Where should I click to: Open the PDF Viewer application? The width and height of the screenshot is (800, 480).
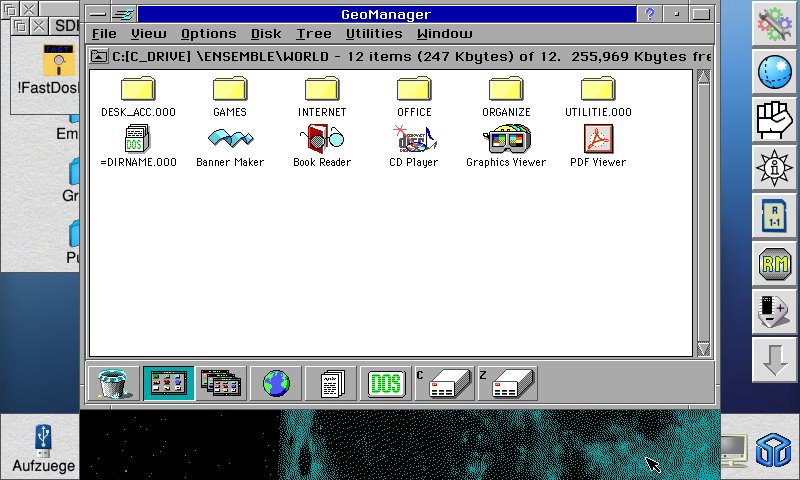[x=598, y=139]
